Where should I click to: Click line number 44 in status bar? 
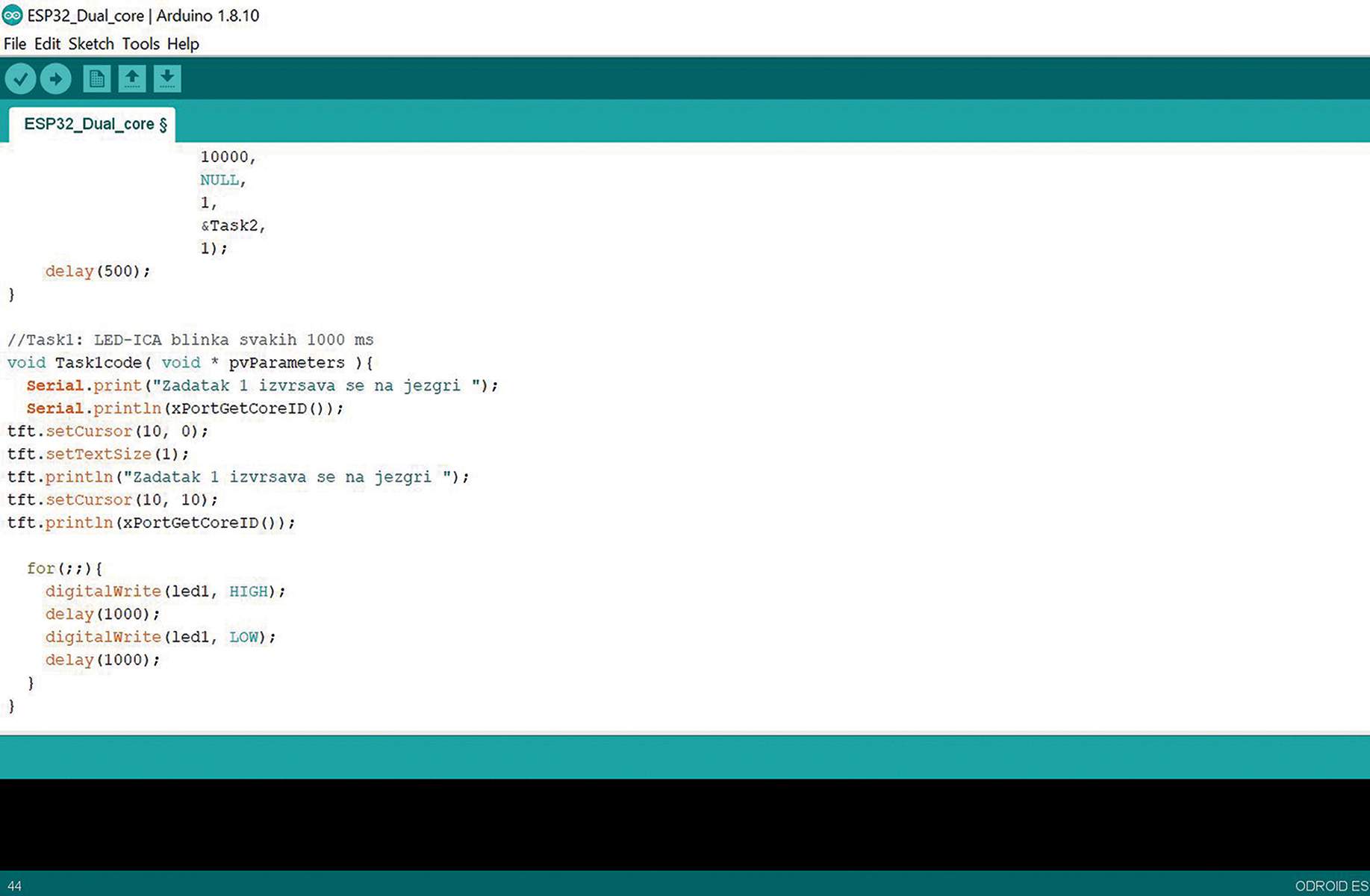[14, 886]
